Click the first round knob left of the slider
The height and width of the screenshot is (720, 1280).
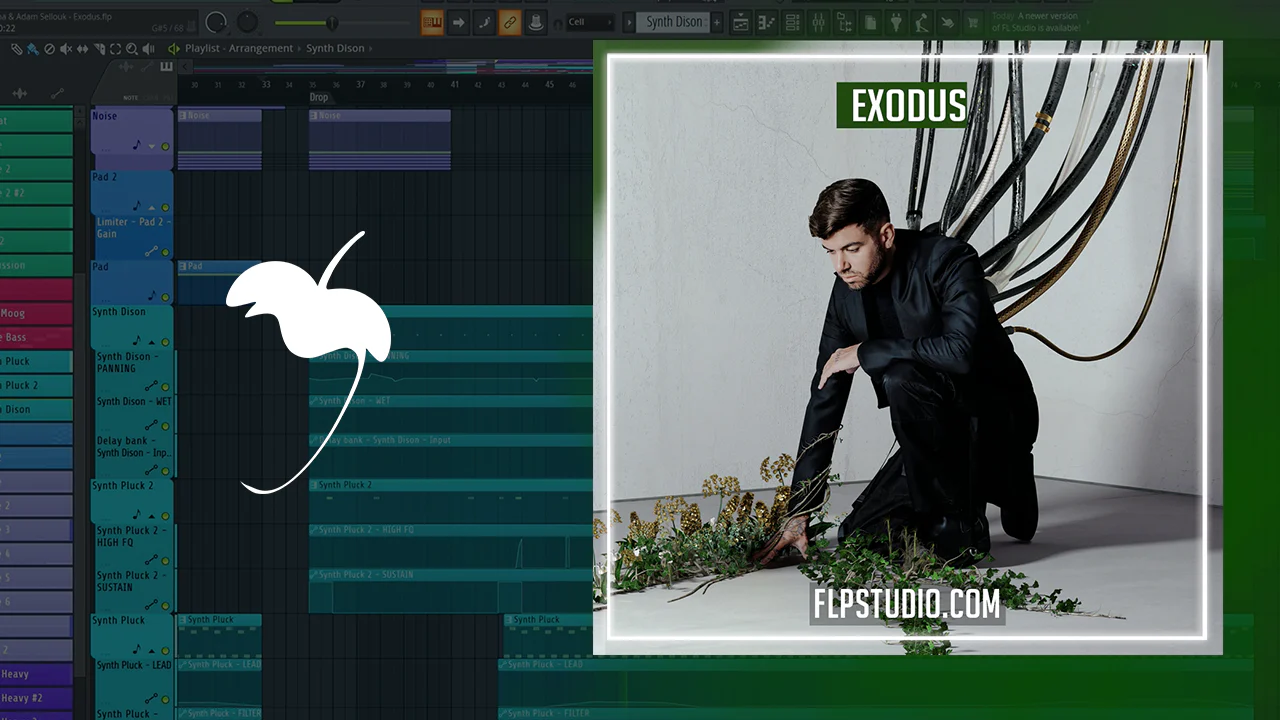click(x=215, y=22)
